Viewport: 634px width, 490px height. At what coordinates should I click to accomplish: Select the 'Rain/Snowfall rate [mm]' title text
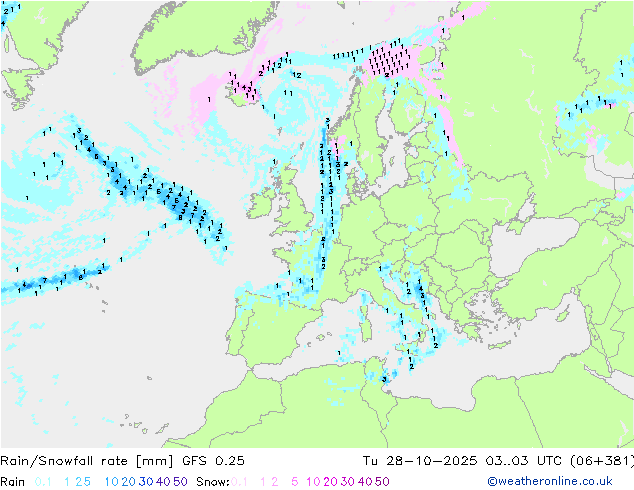87,461
